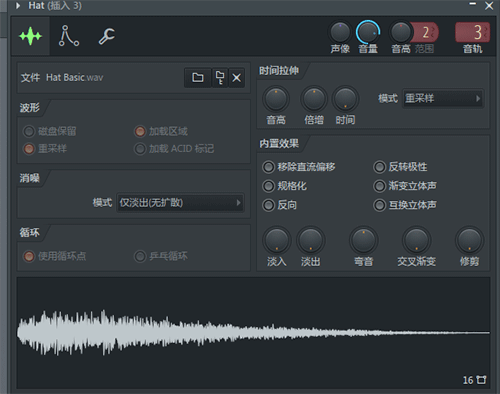Open the sample settings waveform tab
The width and height of the screenshot is (500, 394).
coord(30,36)
